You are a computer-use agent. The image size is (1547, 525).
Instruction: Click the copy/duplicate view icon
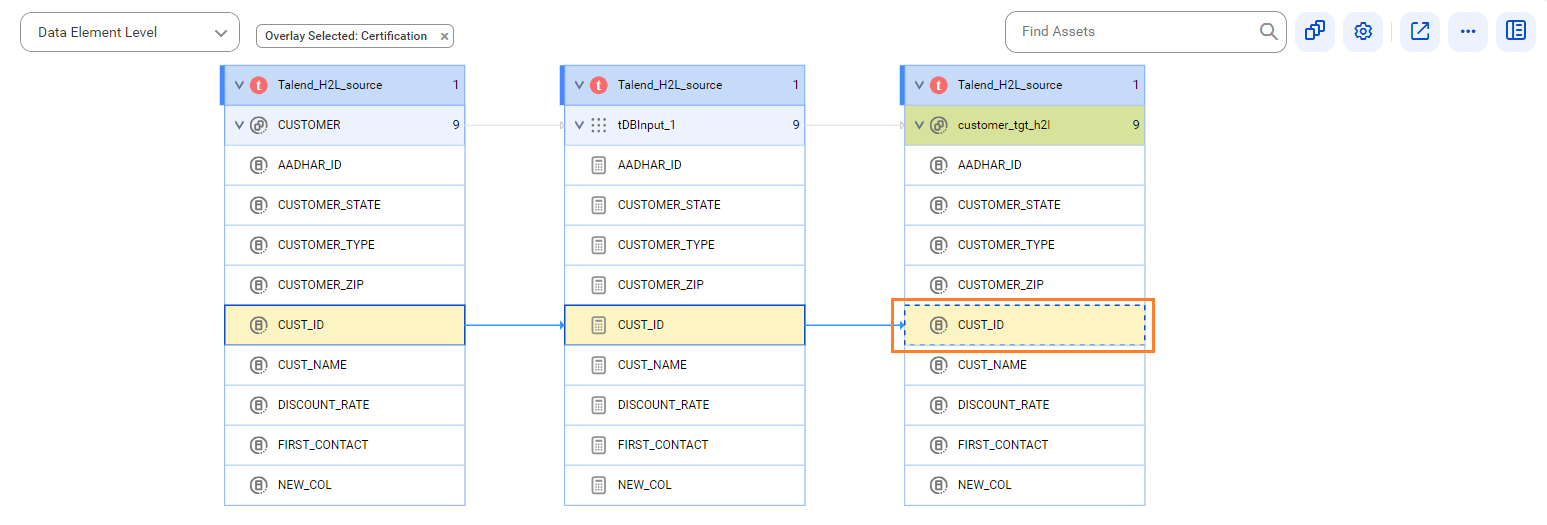point(1315,32)
